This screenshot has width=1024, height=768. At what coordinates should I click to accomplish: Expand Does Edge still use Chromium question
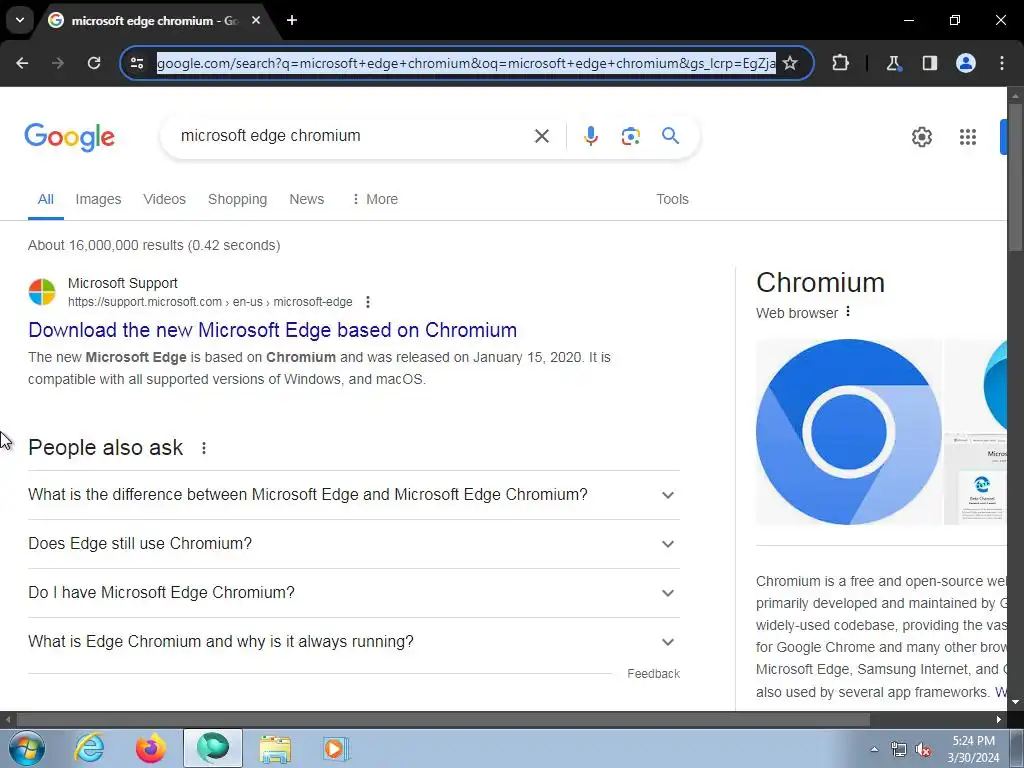[x=354, y=544]
